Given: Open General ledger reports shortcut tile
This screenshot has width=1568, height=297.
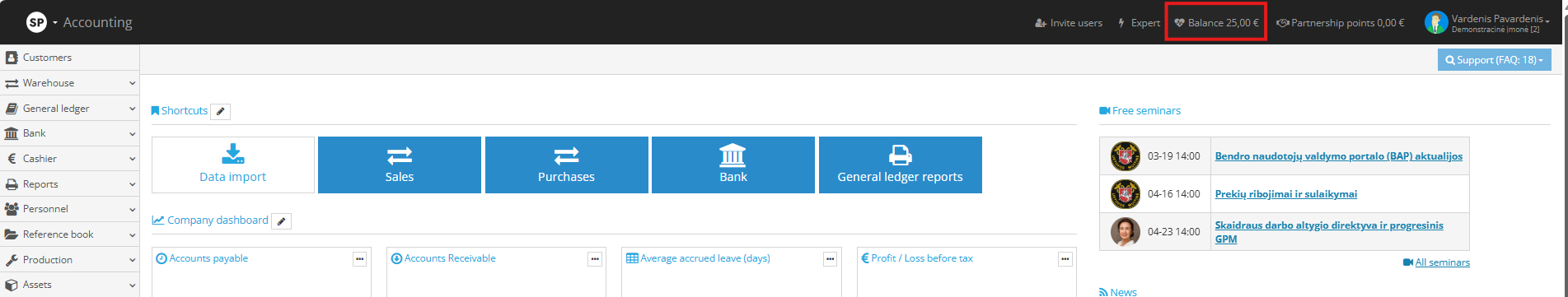Looking at the screenshot, I should coord(901,165).
